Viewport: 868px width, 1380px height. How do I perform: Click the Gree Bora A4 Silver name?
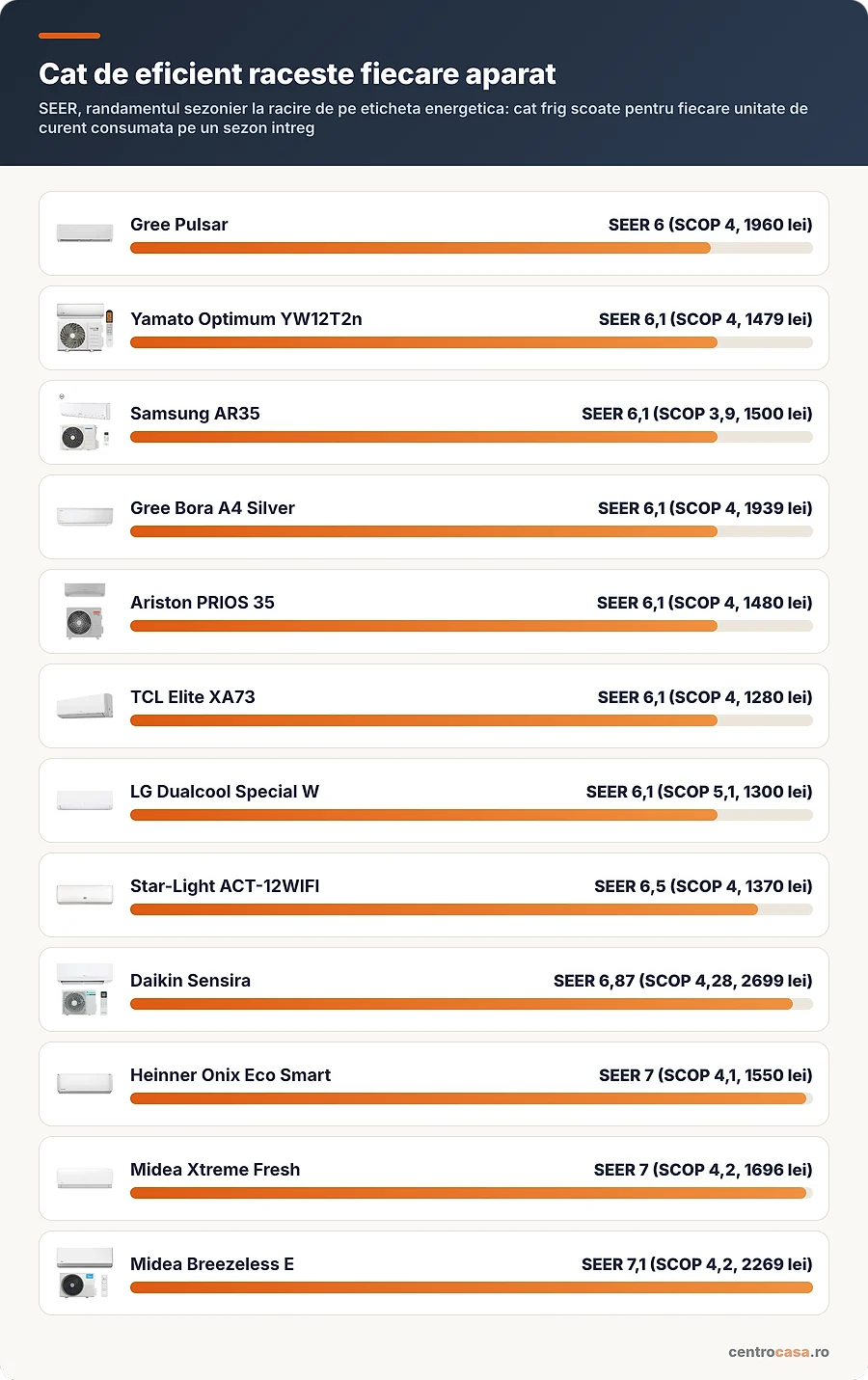pos(212,508)
